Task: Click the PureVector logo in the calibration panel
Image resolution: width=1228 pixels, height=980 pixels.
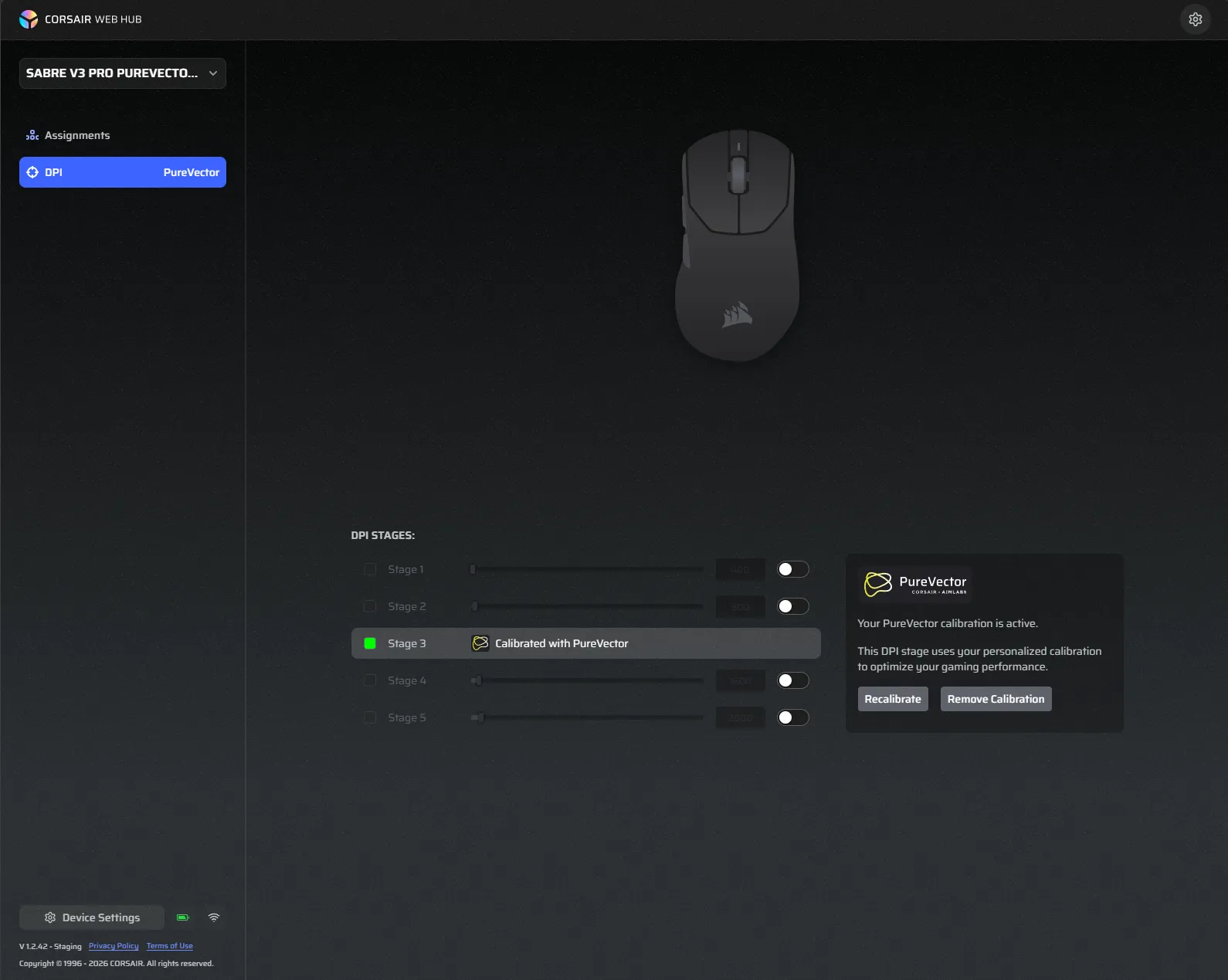Action: click(915, 584)
